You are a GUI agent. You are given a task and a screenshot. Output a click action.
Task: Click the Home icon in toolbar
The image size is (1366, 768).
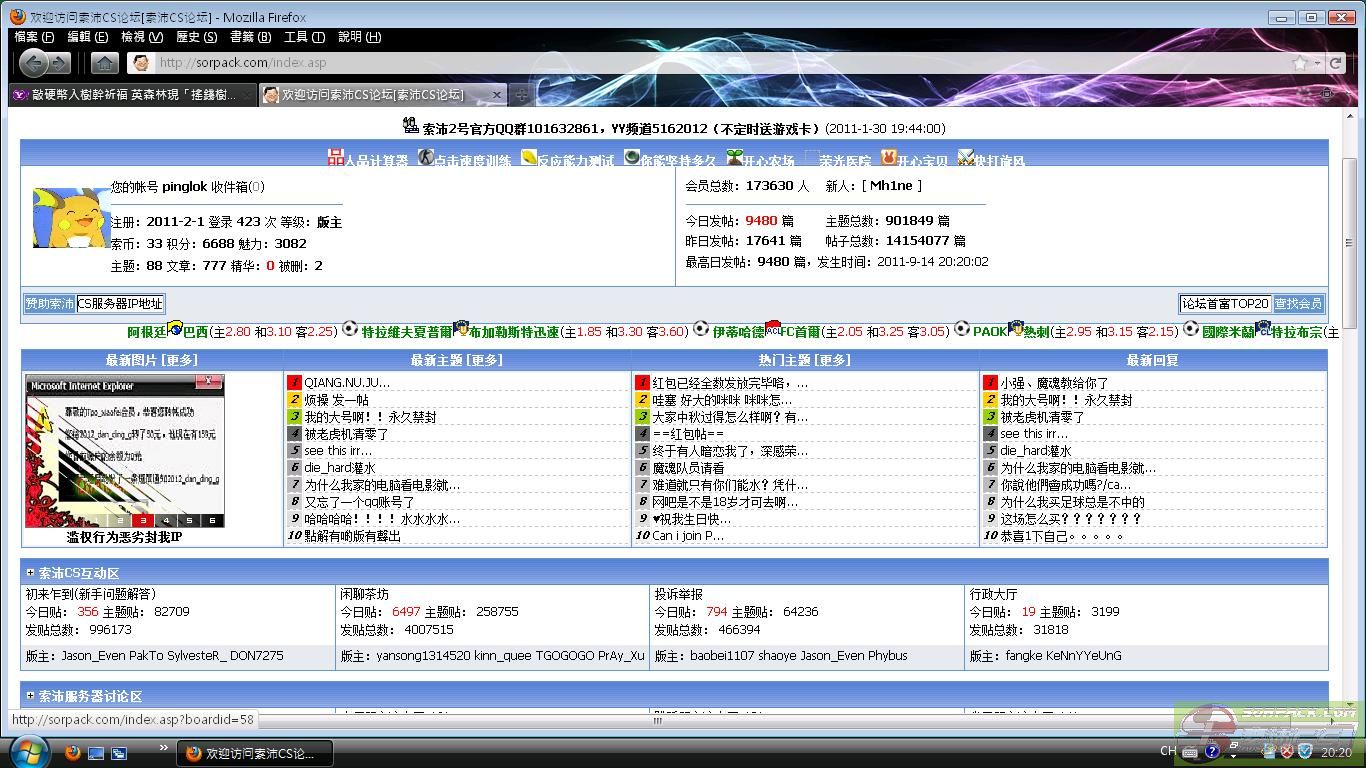click(x=104, y=63)
